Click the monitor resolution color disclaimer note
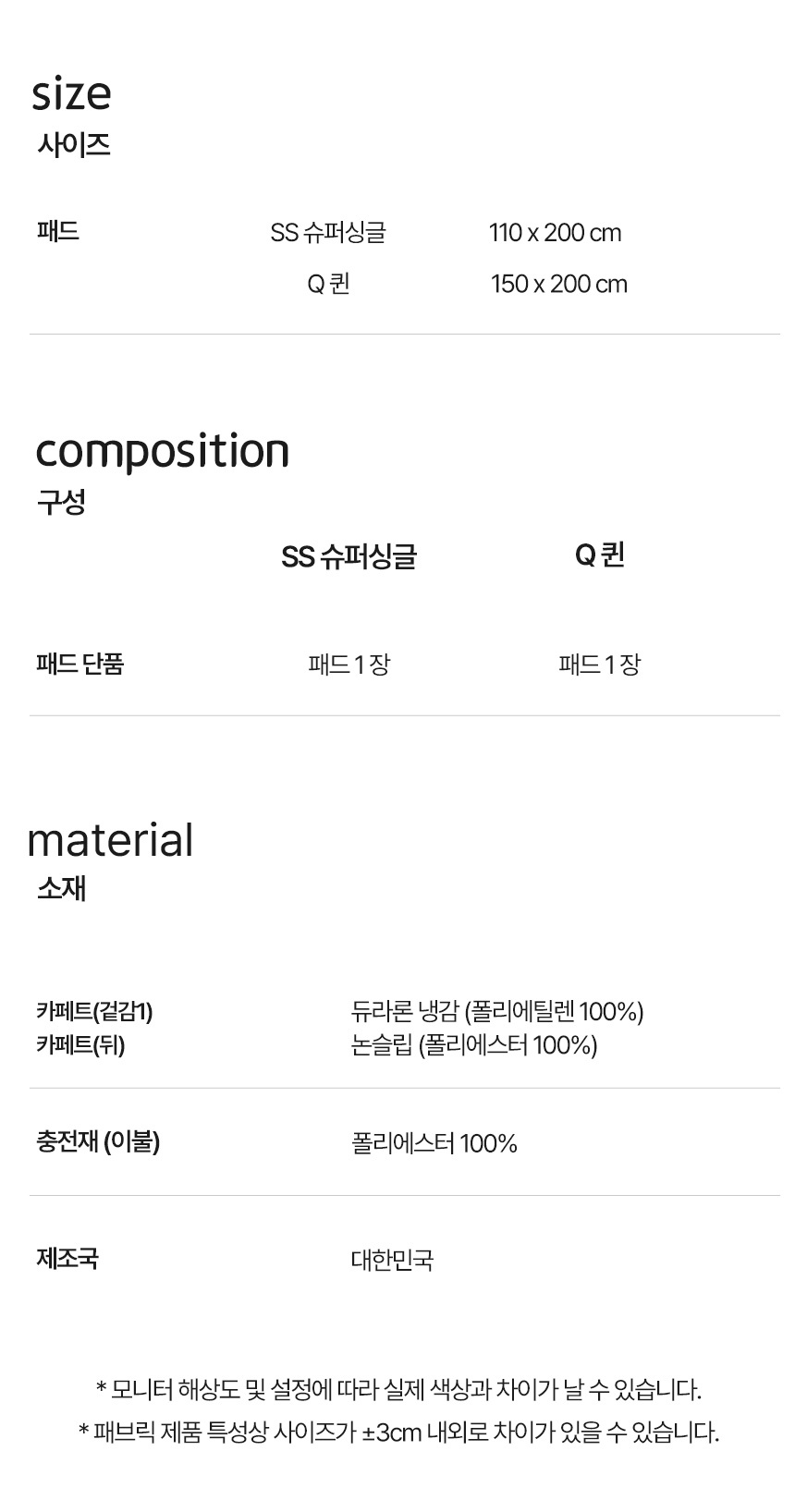 click(398, 1389)
